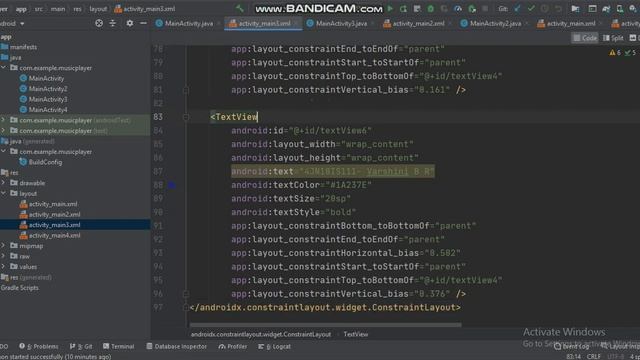Click Select Opened File target icon

click(99, 24)
